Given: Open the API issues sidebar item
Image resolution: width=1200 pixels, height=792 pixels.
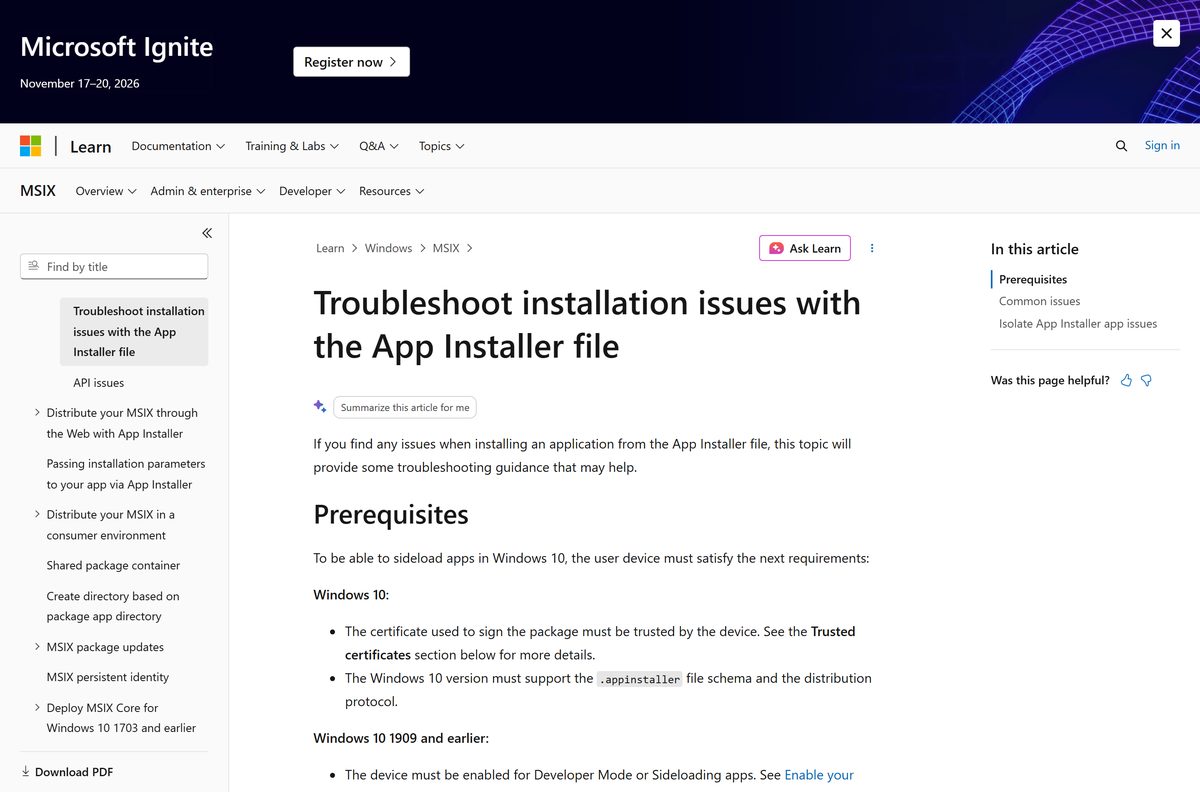Looking at the screenshot, I should click(x=99, y=382).
